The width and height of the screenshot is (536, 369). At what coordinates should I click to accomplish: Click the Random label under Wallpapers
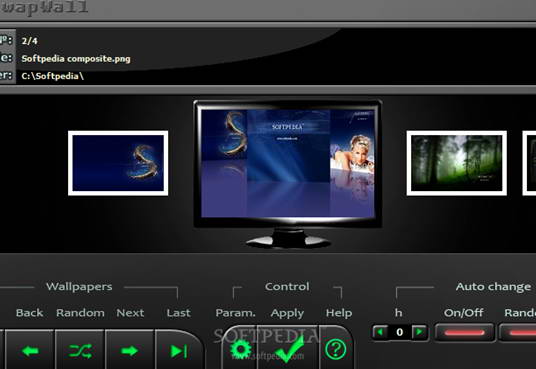(80, 313)
